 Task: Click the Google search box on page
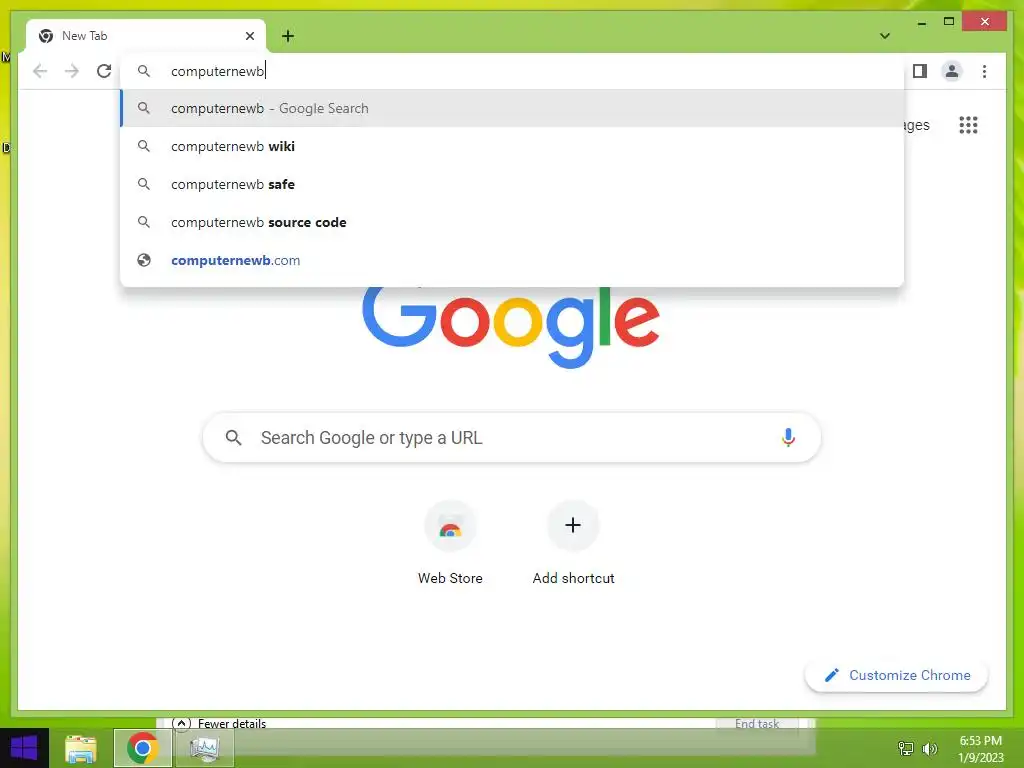[x=511, y=438]
